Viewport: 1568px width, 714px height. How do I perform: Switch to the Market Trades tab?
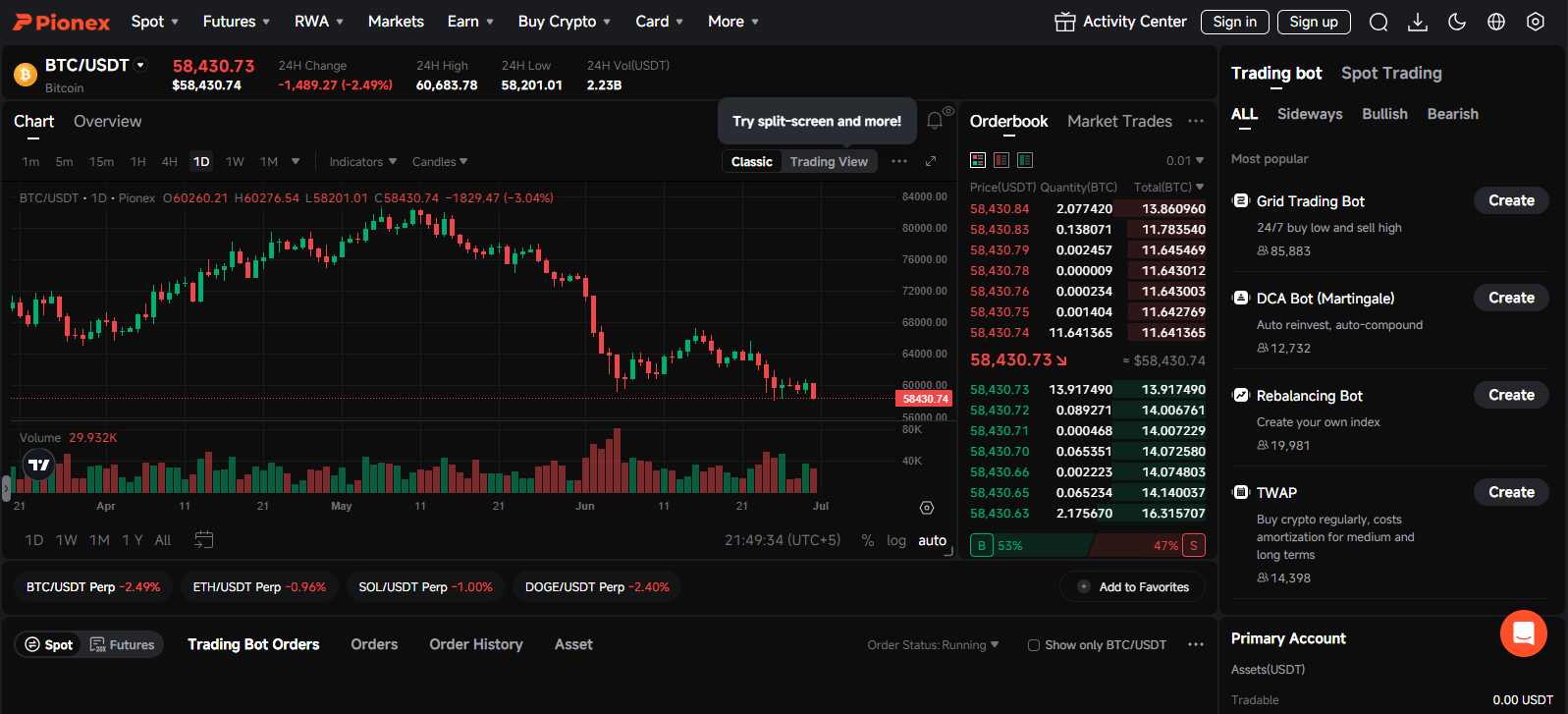(1119, 121)
